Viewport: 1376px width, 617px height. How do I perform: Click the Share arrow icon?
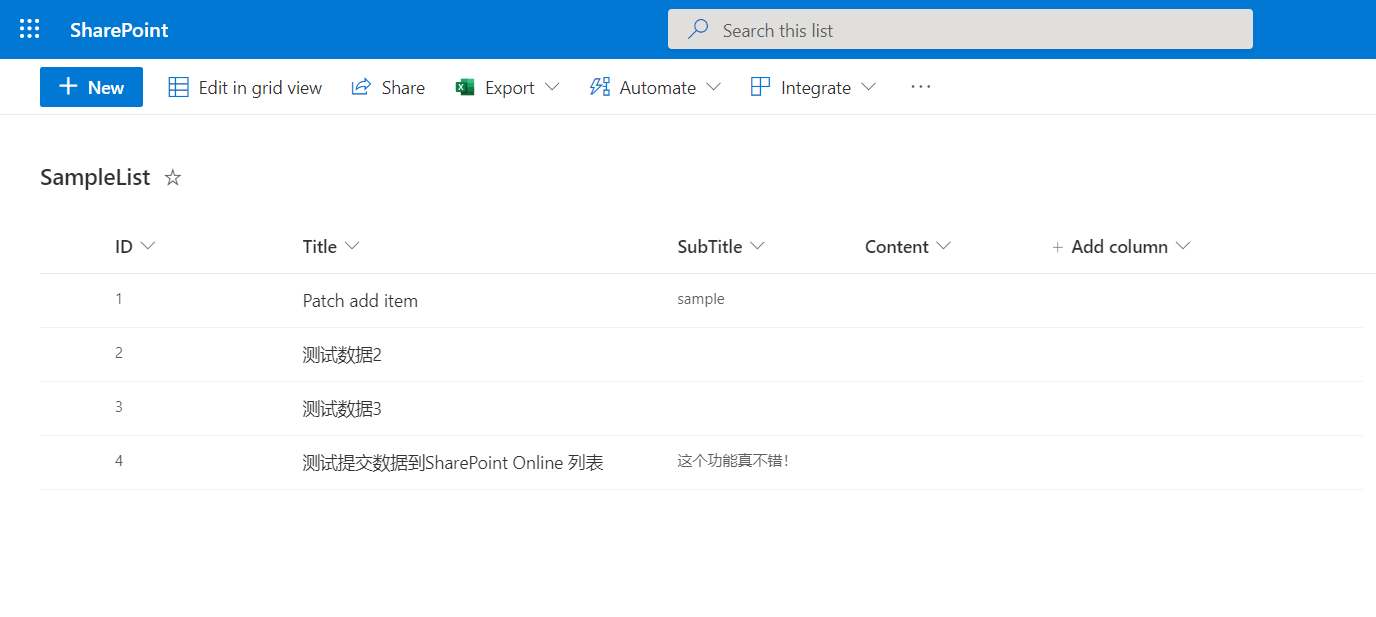(361, 87)
